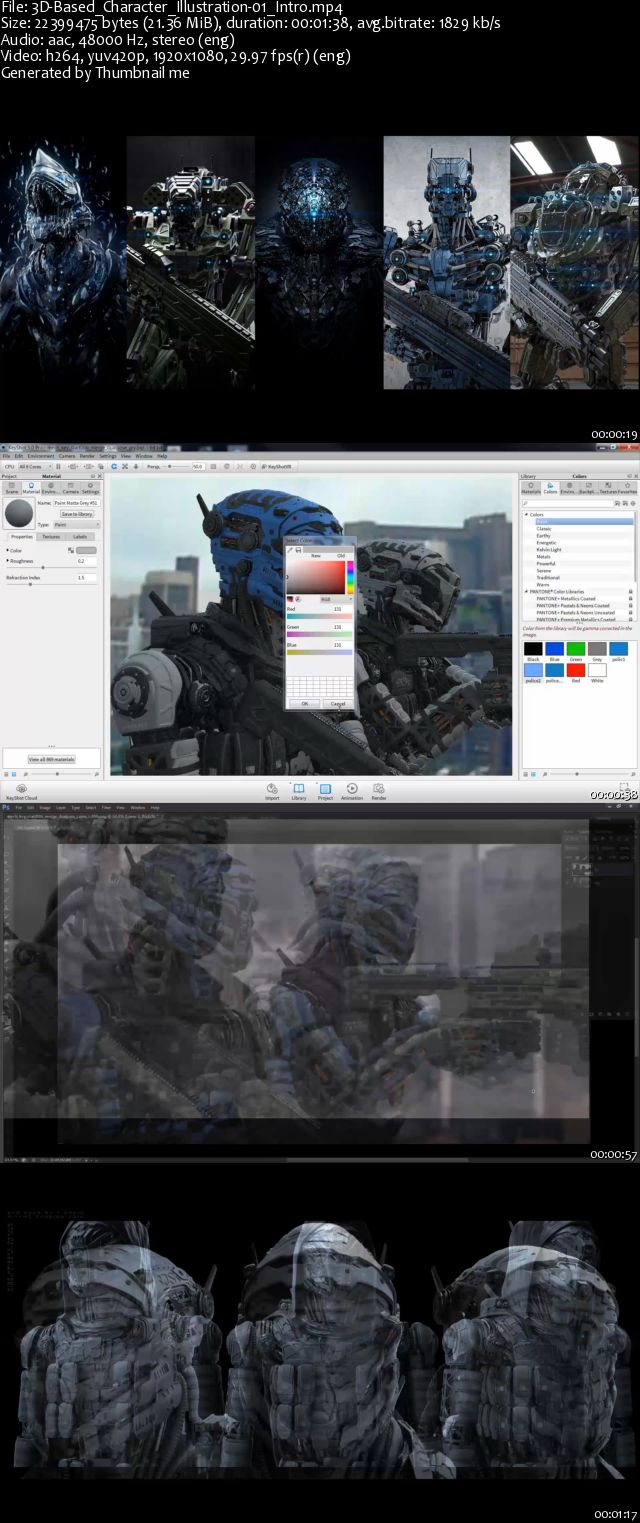Toggle the Project icon in bottom toolbar

pyautogui.click(x=325, y=791)
